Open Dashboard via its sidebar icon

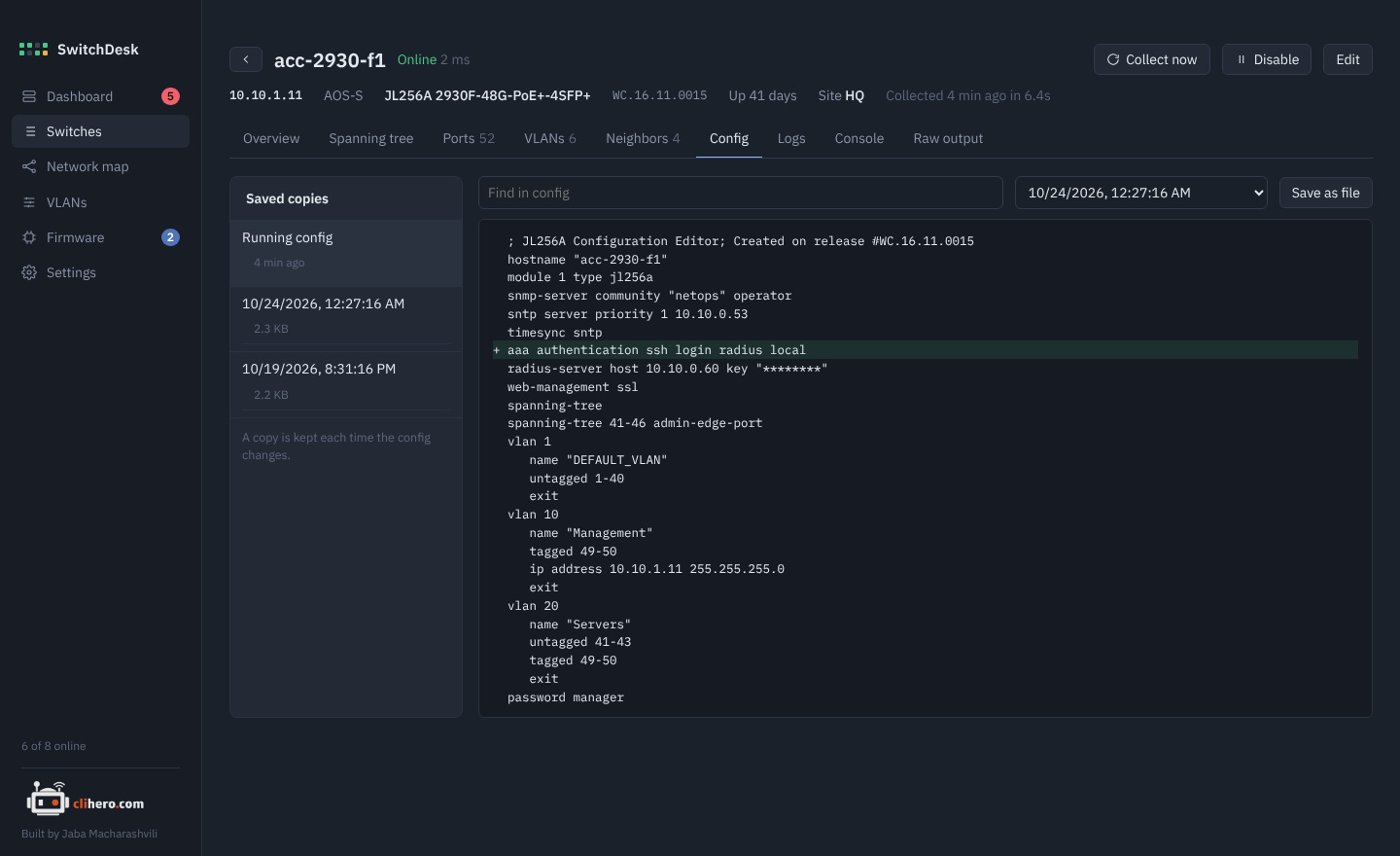point(29,96)
